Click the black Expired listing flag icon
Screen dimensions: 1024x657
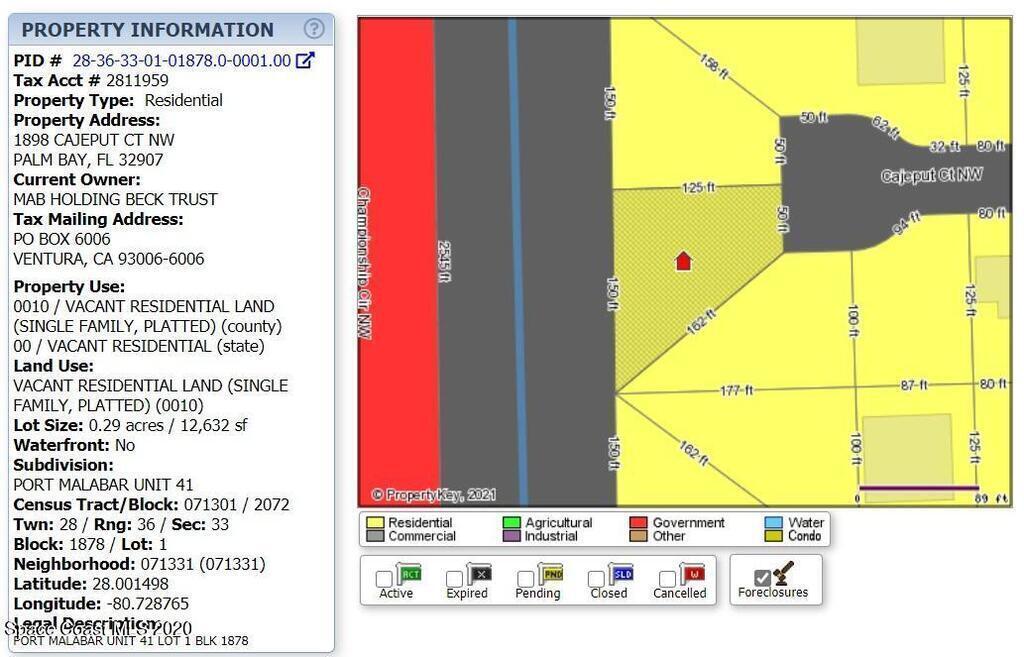click(x=480, y=574)
